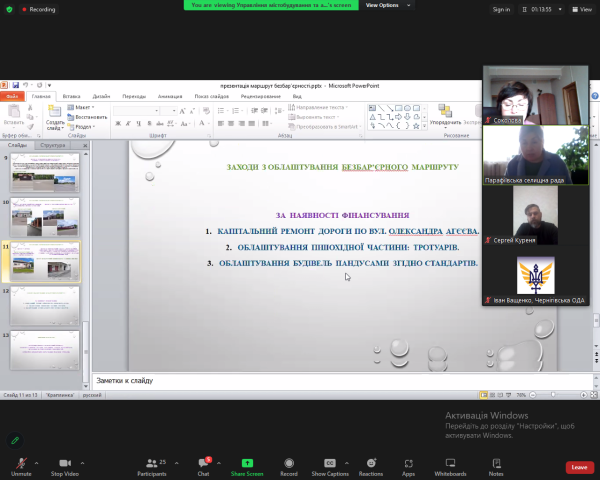Toggle Stop Video camera button
This screenshot has height=480, width=600.
[65, 464]
